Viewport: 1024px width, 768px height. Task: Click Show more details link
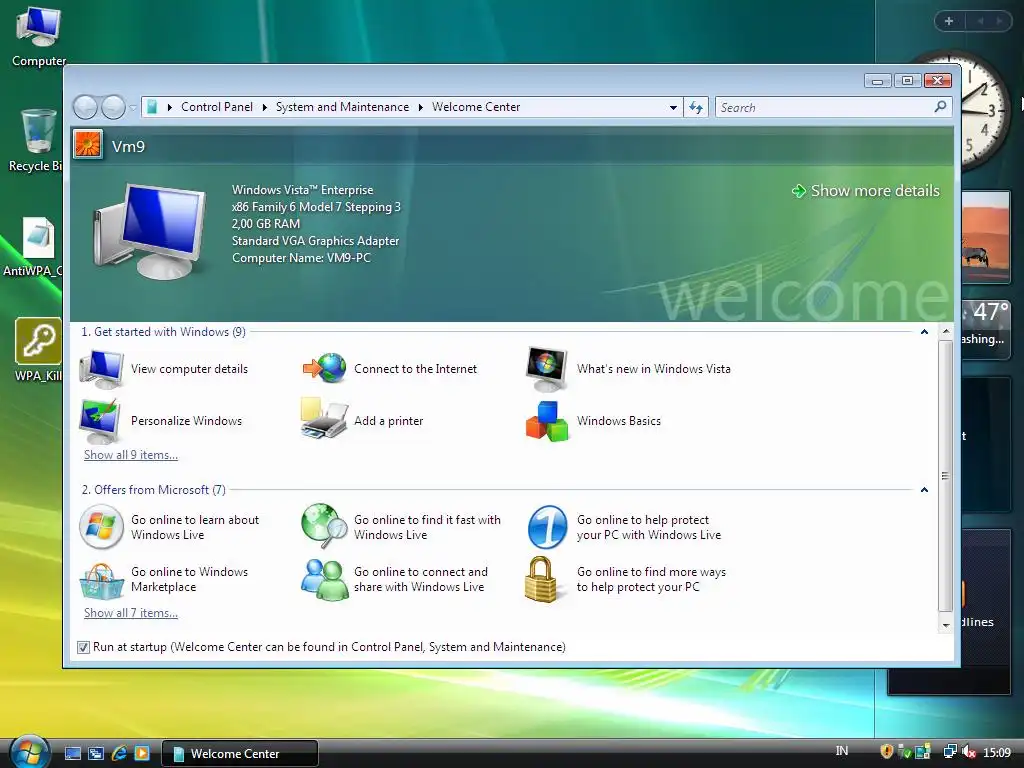[866, 191]
